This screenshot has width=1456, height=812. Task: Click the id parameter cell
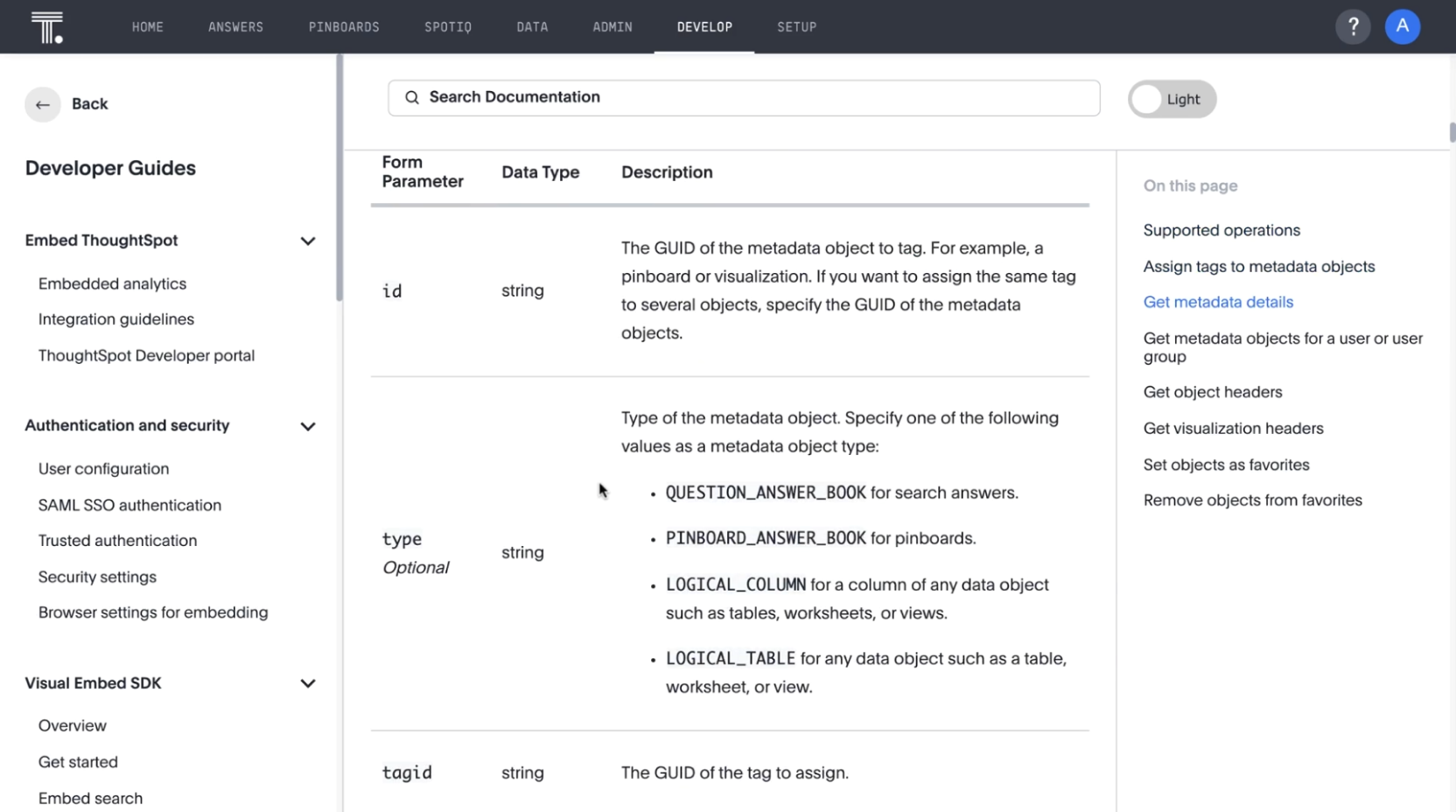392,291
